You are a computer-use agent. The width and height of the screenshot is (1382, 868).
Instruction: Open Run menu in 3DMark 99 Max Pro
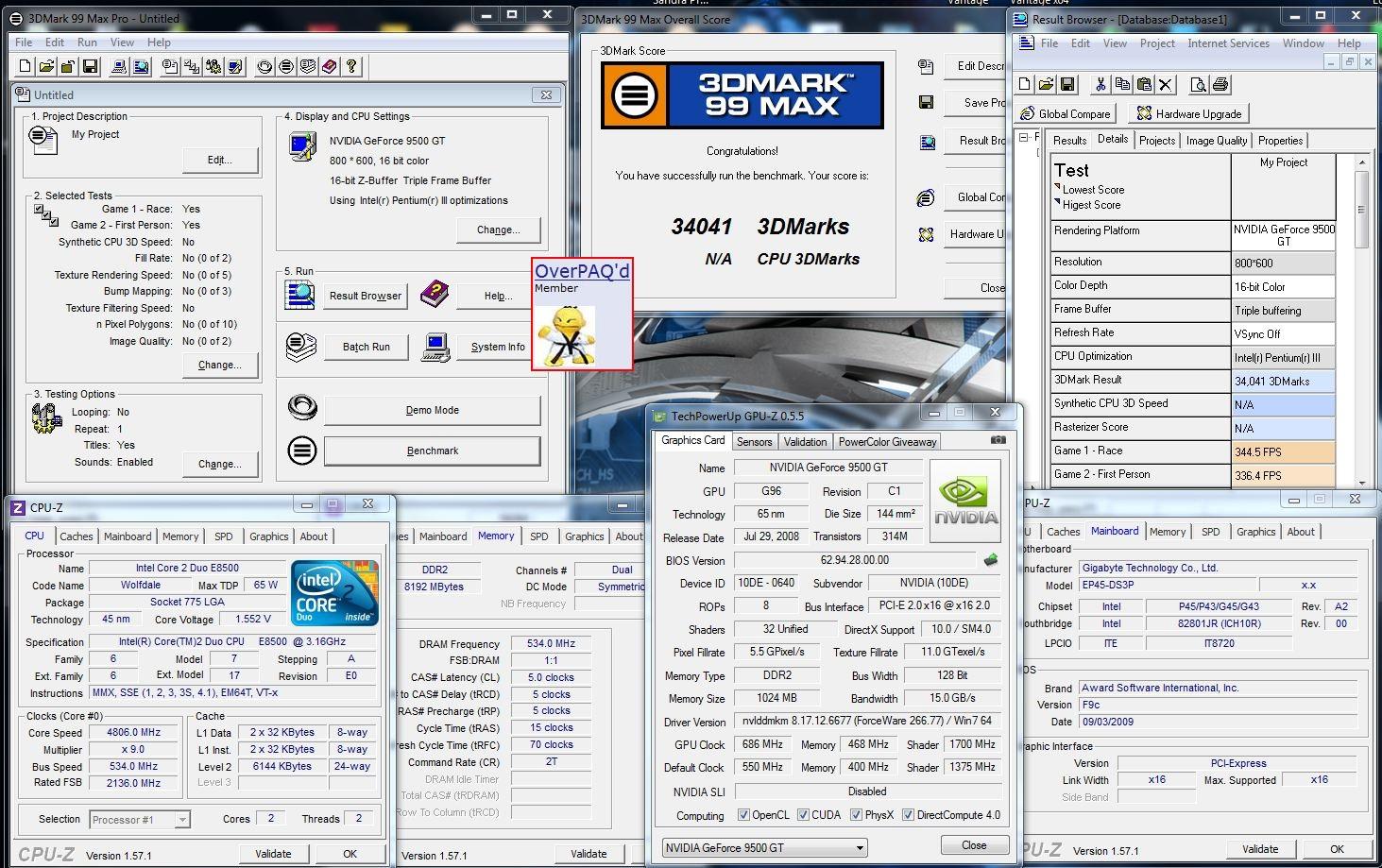pos(87,43)
